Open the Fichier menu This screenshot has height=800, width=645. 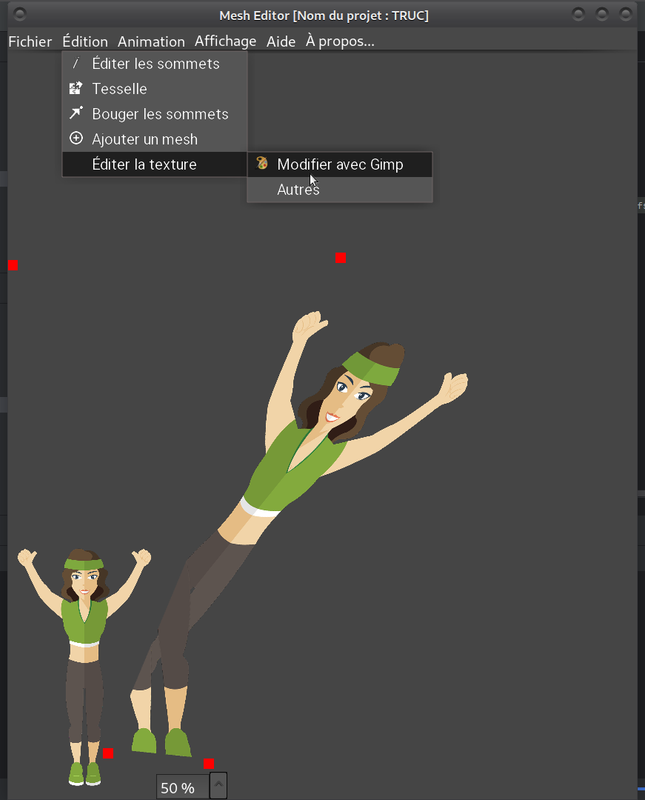(x=30, y=41)
